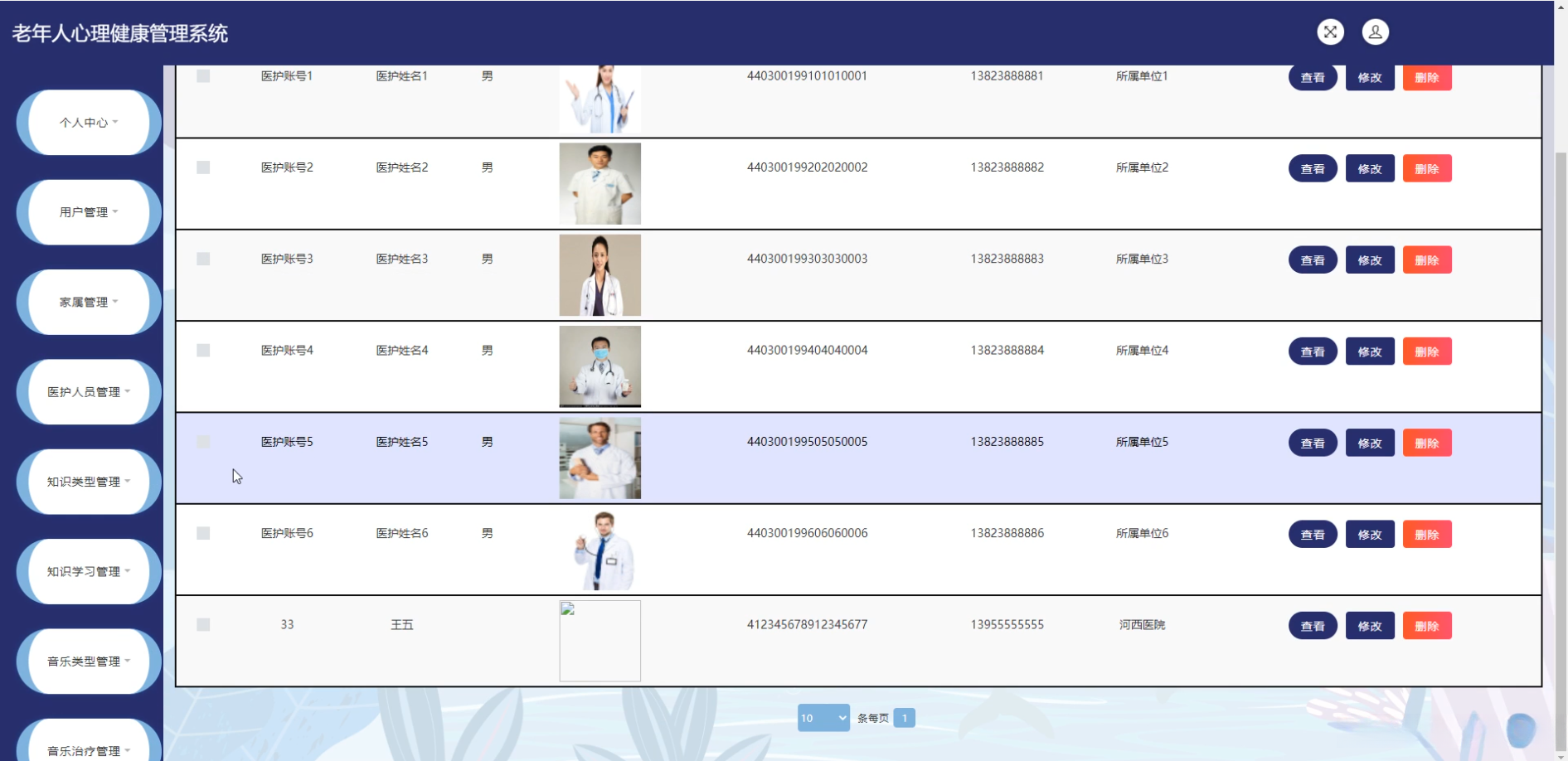Select the 河西医院 cell

1142,624
